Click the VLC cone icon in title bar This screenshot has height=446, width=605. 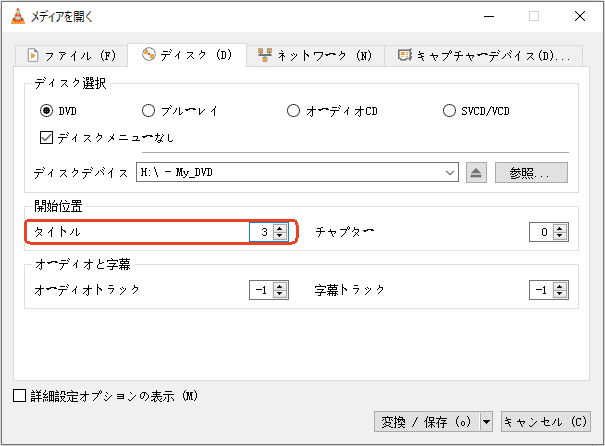coord(18,16)
